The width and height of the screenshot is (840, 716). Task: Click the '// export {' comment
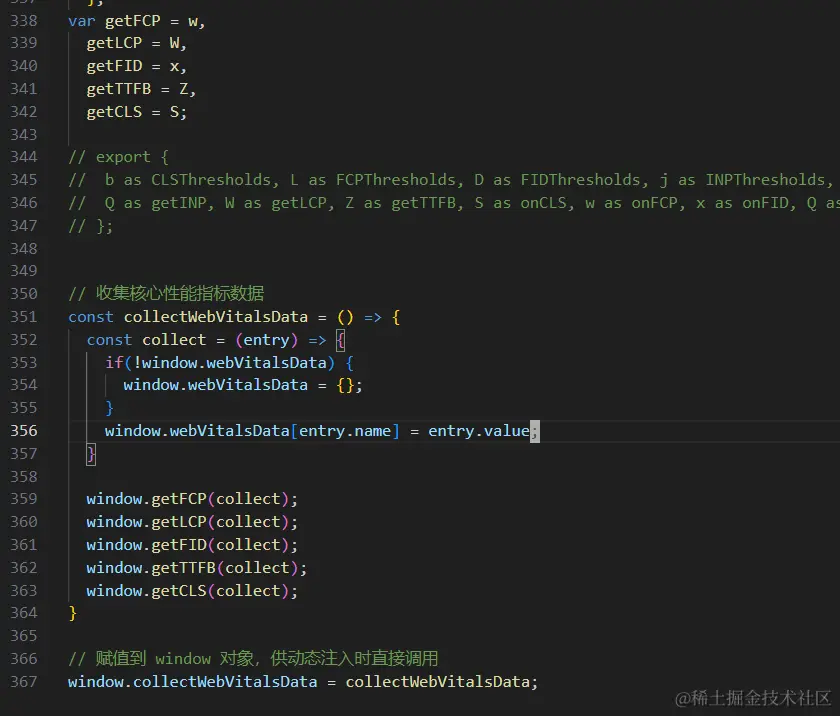pyautogui.click(x=119, y=157)
